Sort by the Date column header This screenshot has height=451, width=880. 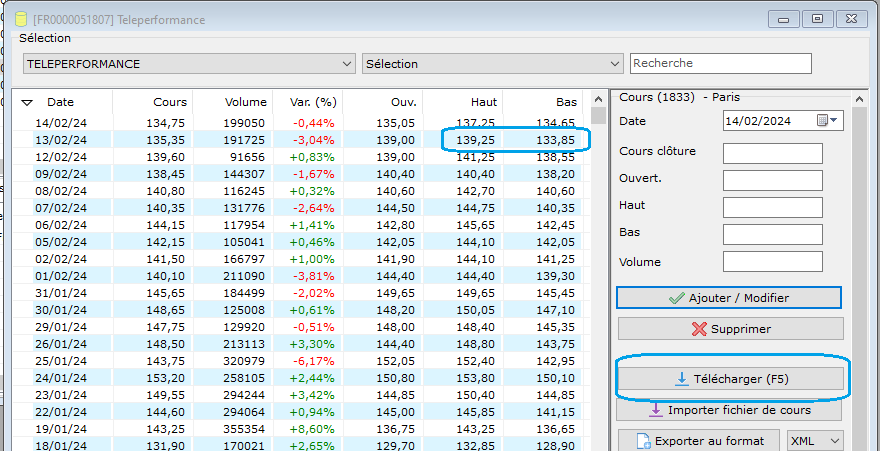(61, 102)
